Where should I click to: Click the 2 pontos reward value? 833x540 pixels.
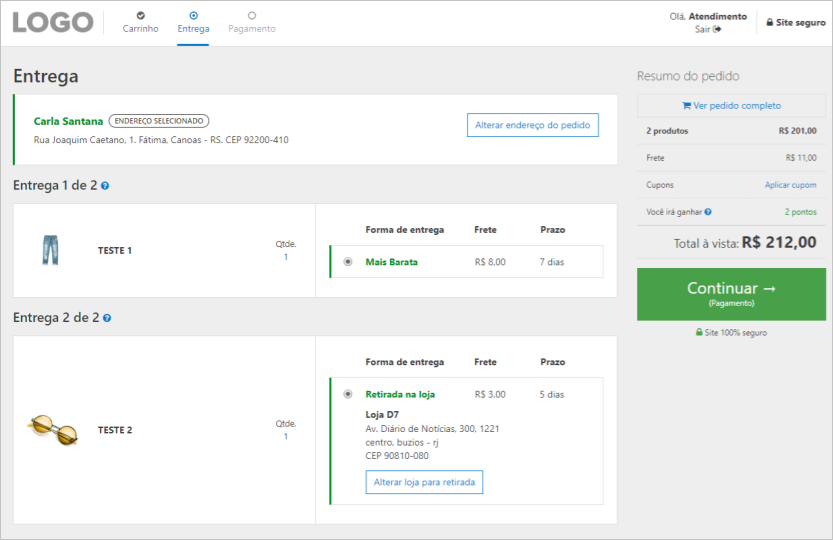(x=801, y=212)
